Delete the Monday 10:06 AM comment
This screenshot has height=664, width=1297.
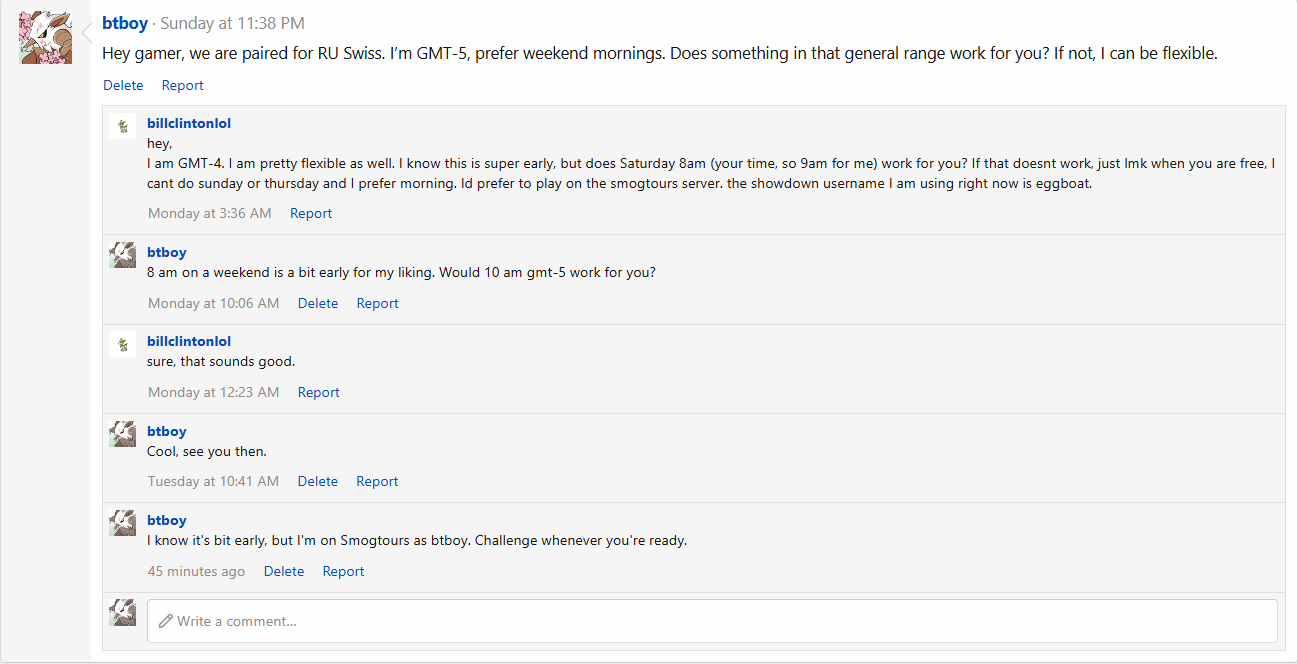pos(318,303)
